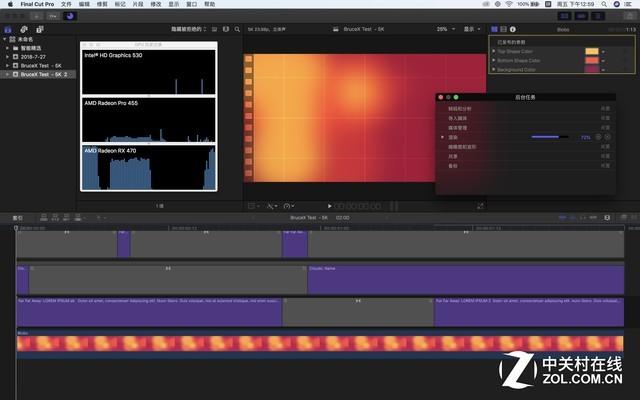Viewport: 640px width, 400px height.
Task: Click the Bottom Shape Color swatch
Action: (592, 60)
